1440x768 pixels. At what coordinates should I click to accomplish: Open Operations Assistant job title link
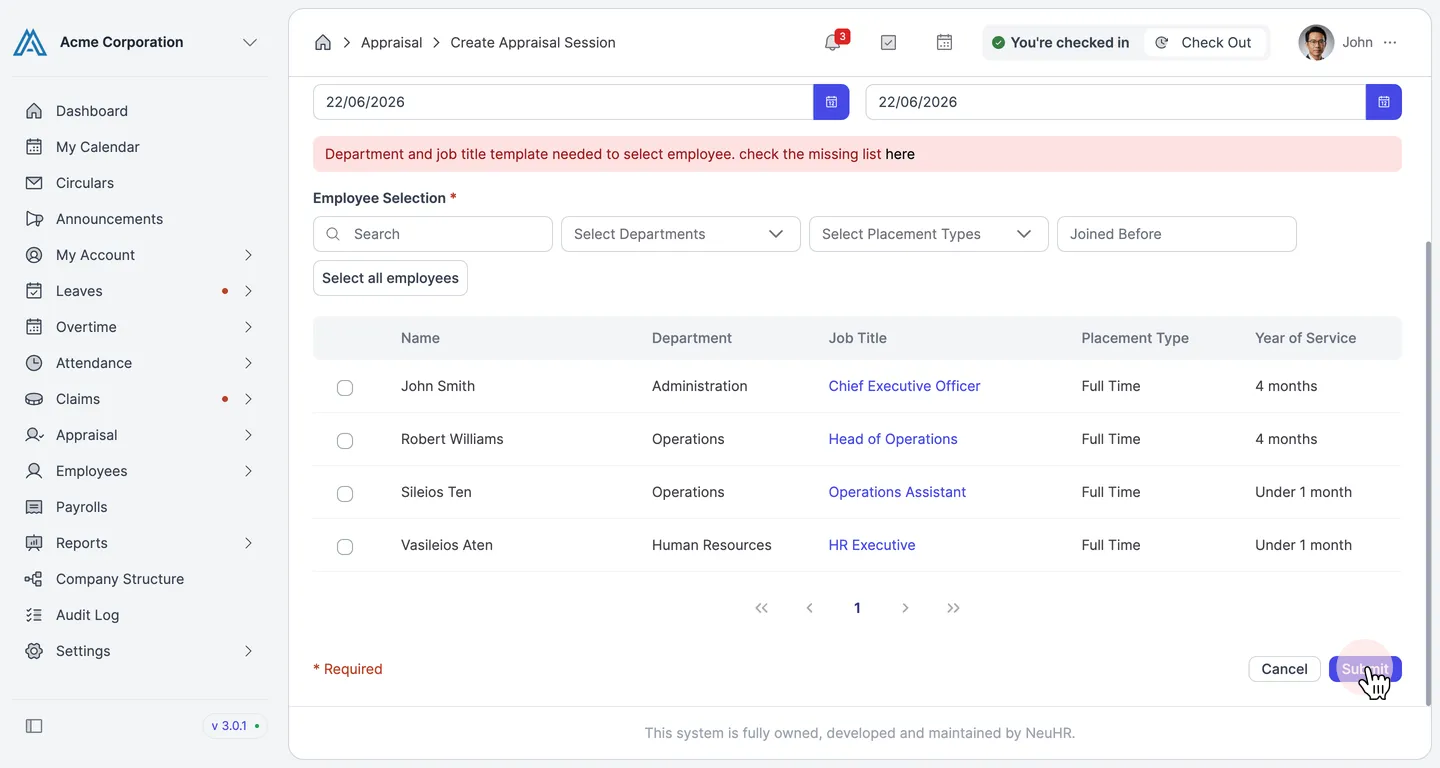[x=897, y=492]
